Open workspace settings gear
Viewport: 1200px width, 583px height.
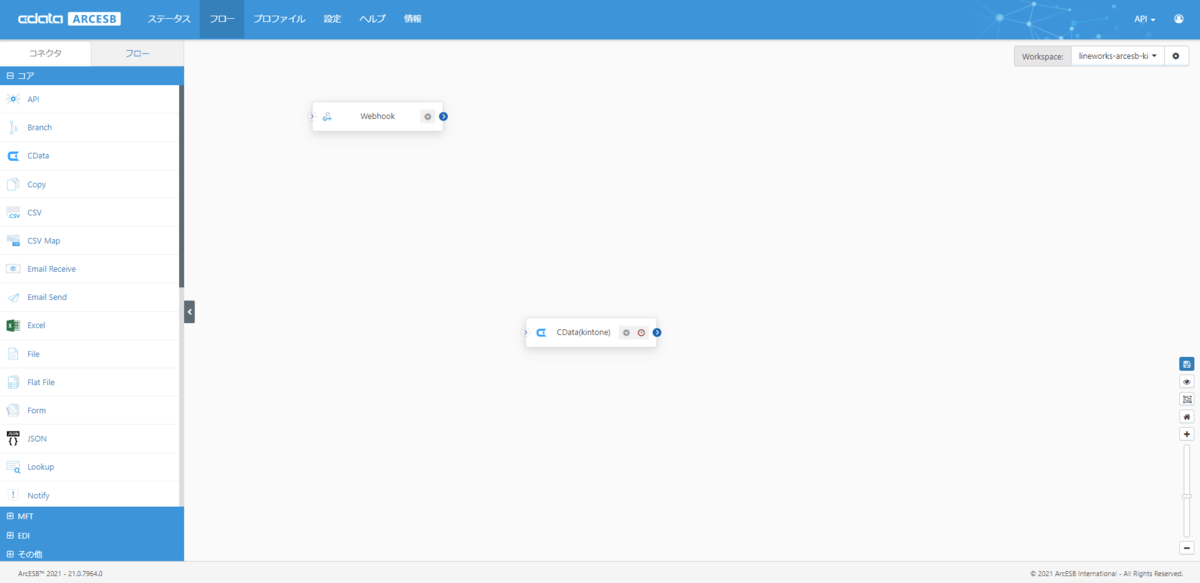[x=1175, y=56]
